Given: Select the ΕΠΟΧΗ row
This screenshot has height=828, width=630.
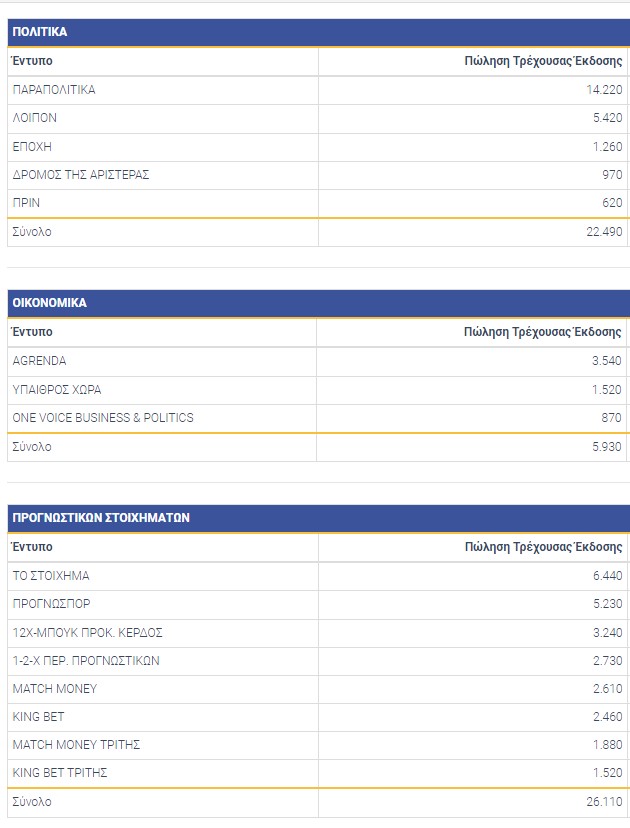Looking at the screenshot, I should [x=318, y=147].
